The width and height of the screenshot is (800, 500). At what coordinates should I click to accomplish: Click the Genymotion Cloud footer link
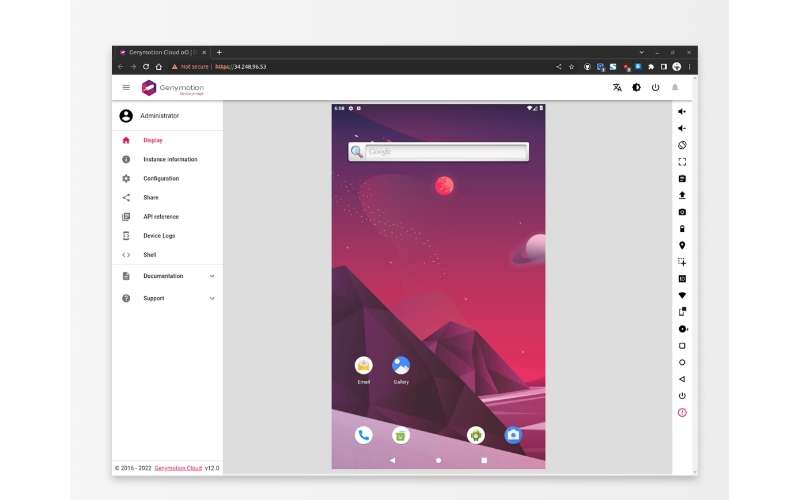point(178,467)
